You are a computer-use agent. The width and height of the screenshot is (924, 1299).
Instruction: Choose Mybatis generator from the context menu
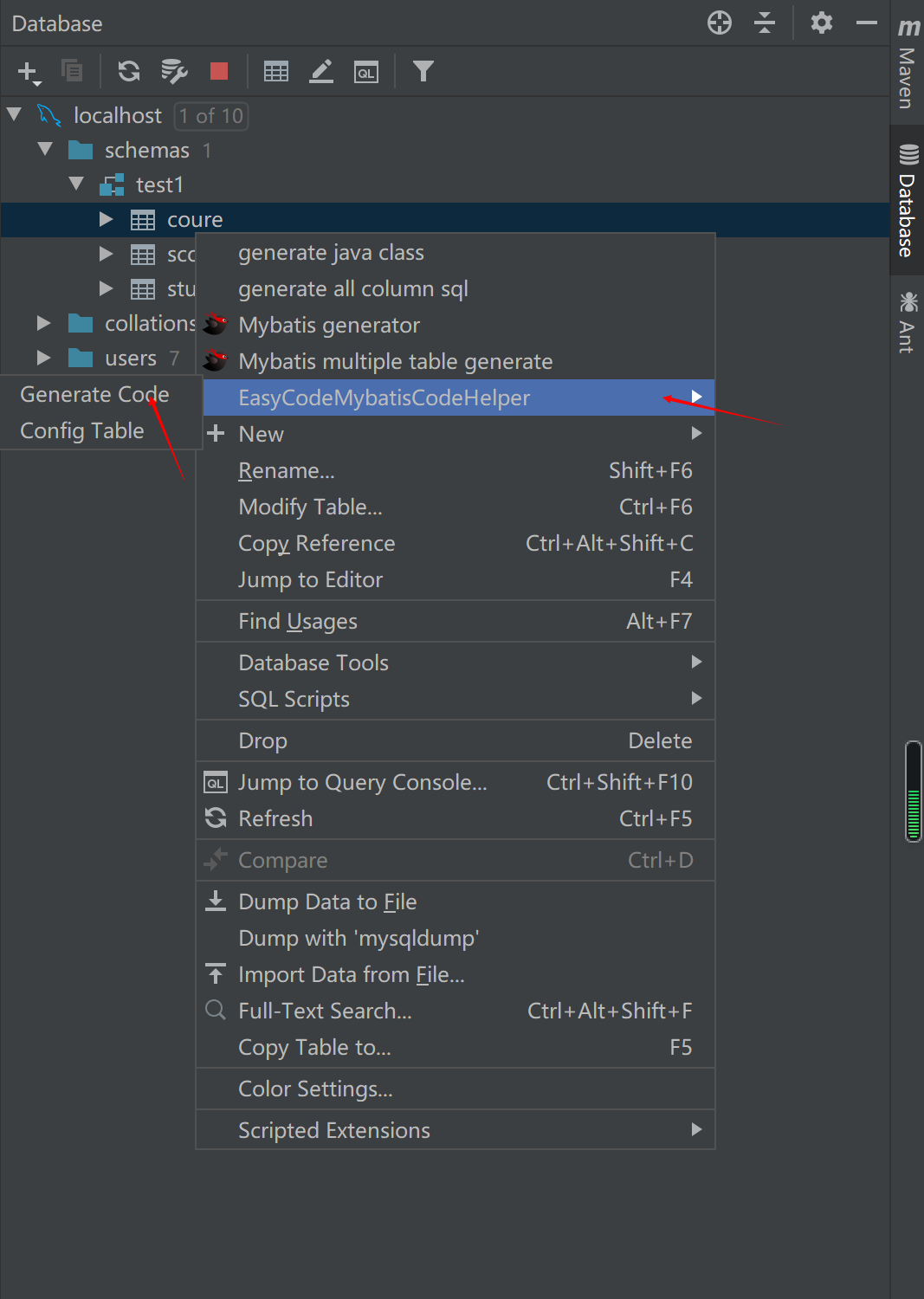coord(329,325)
